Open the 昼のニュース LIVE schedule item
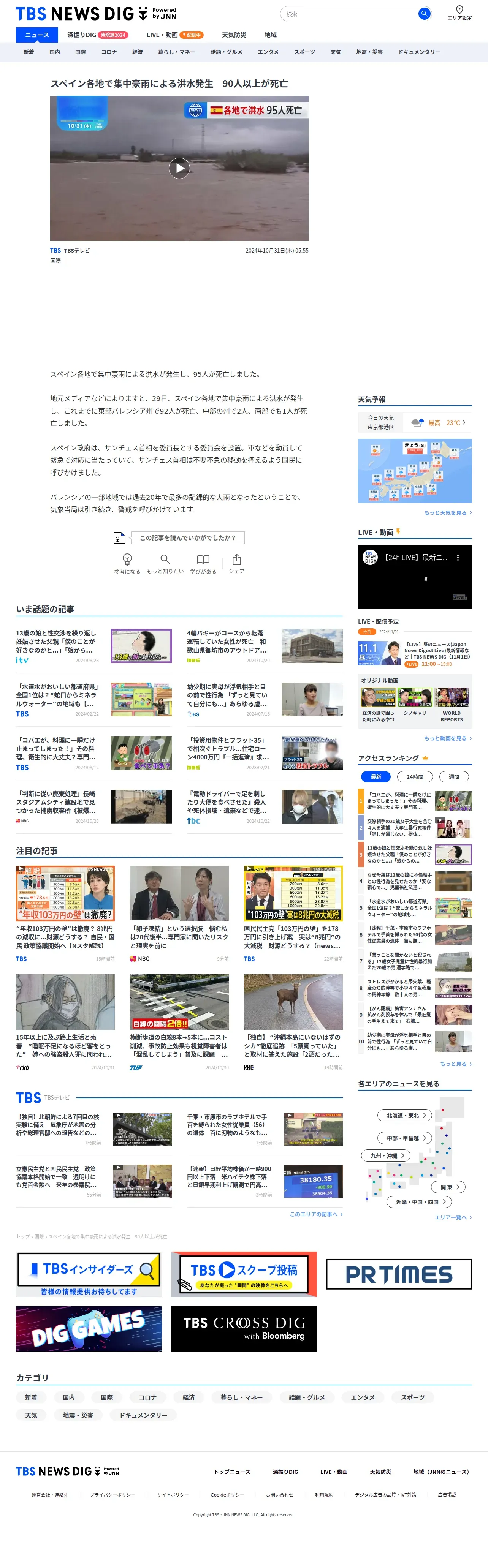This screenshot has width=488, height=1568. [x=415, y=654]
